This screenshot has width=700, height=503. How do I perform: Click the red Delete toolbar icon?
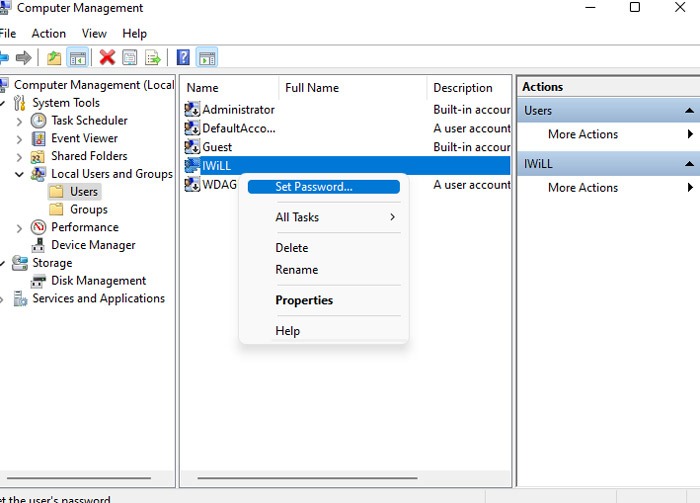tap(107, 58)
